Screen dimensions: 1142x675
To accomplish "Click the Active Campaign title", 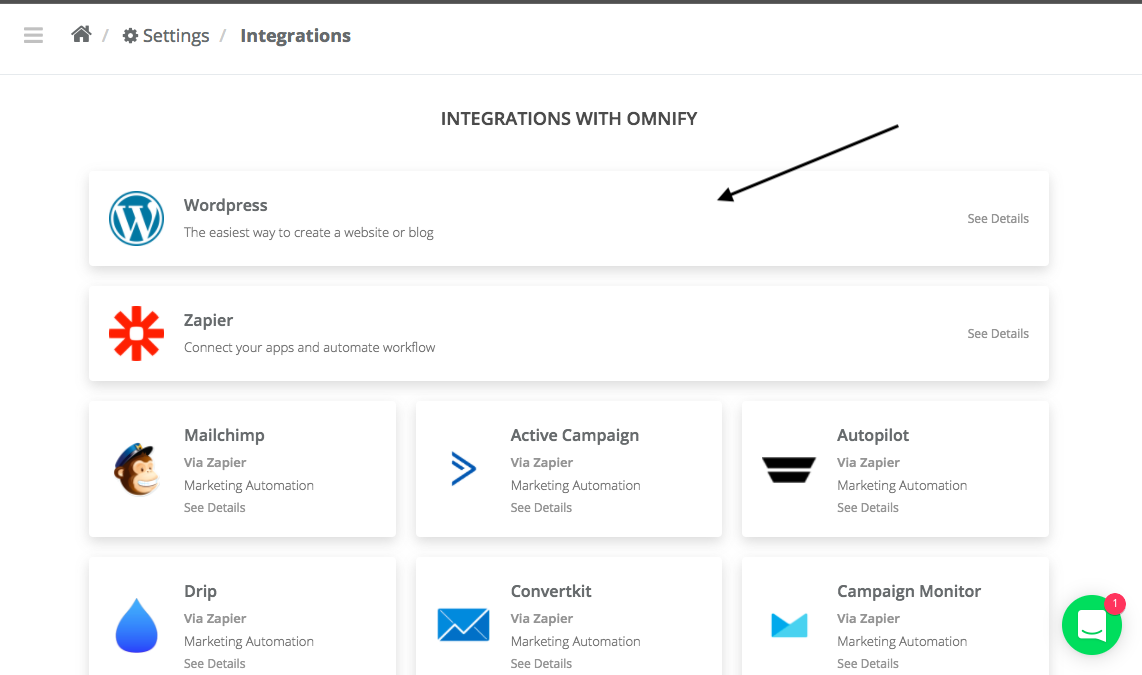I will click(575, 435).
